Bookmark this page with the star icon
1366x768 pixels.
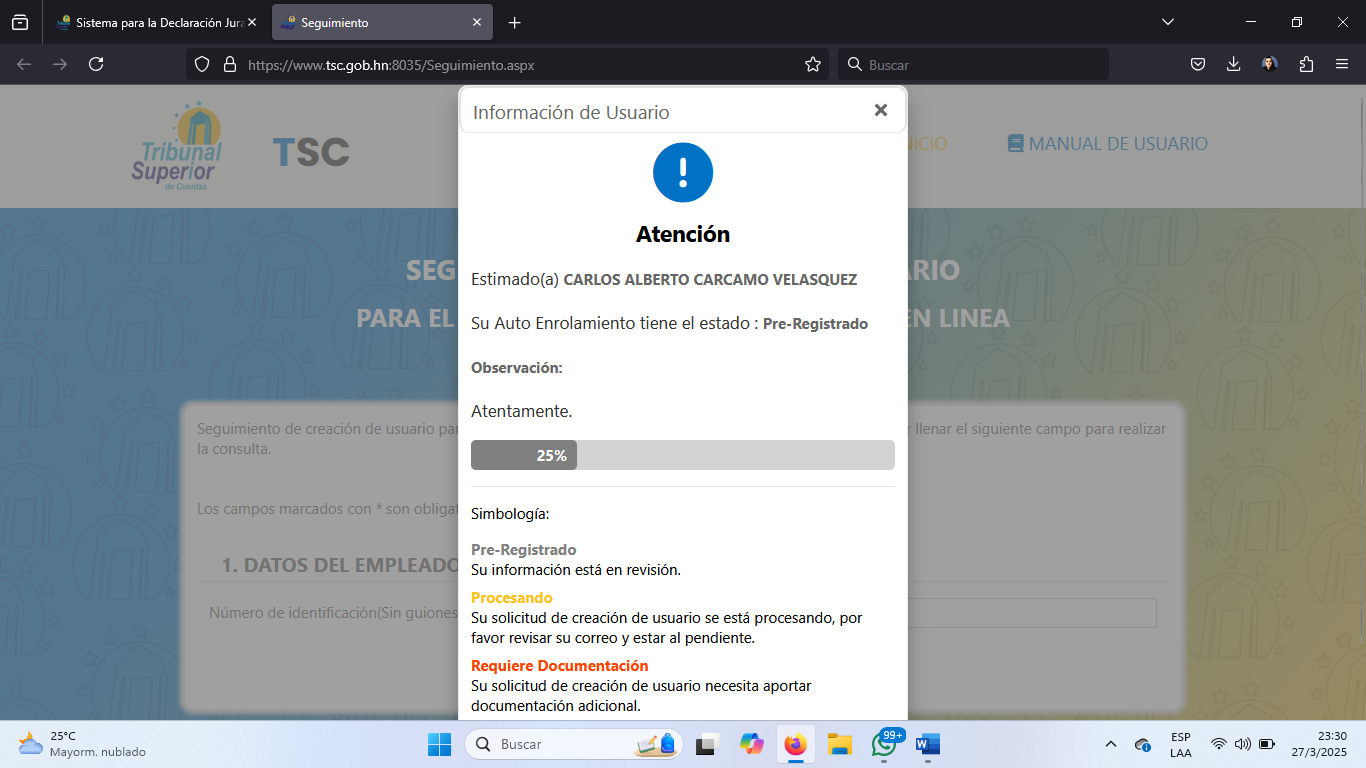pos(813,64)
